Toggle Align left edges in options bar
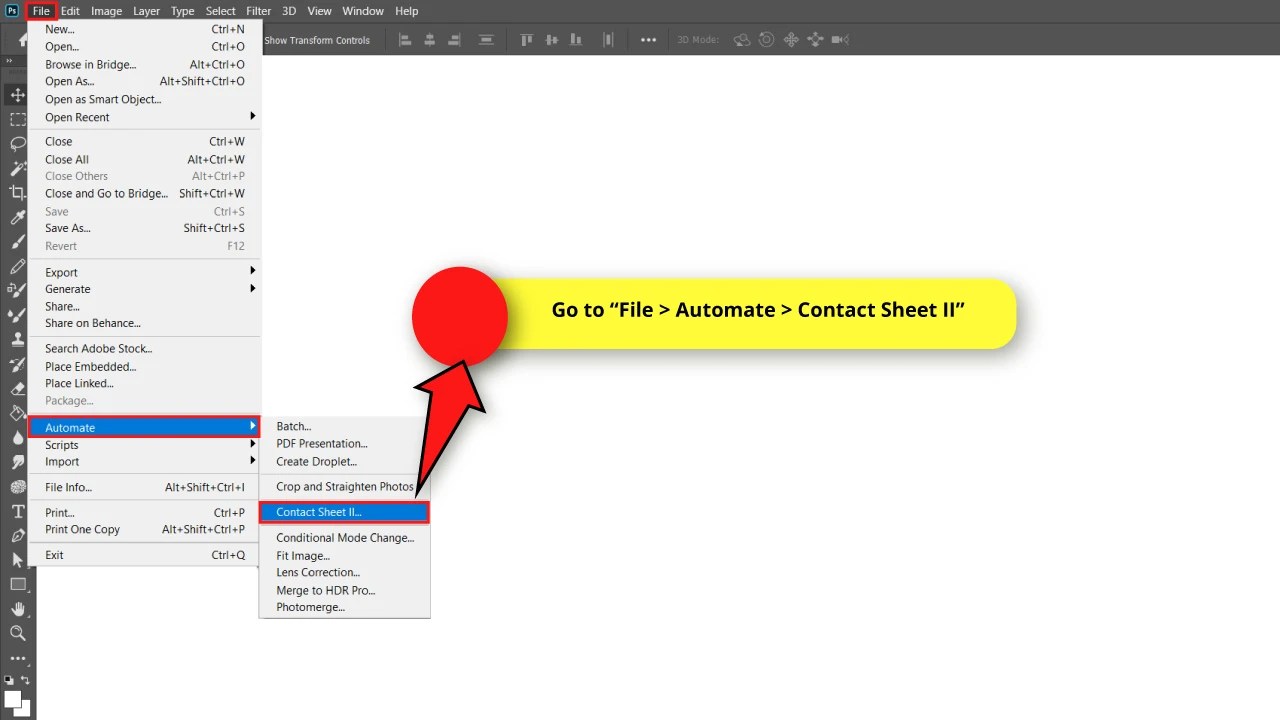This screenshot has width=1280, height=720. coord(405,39)
